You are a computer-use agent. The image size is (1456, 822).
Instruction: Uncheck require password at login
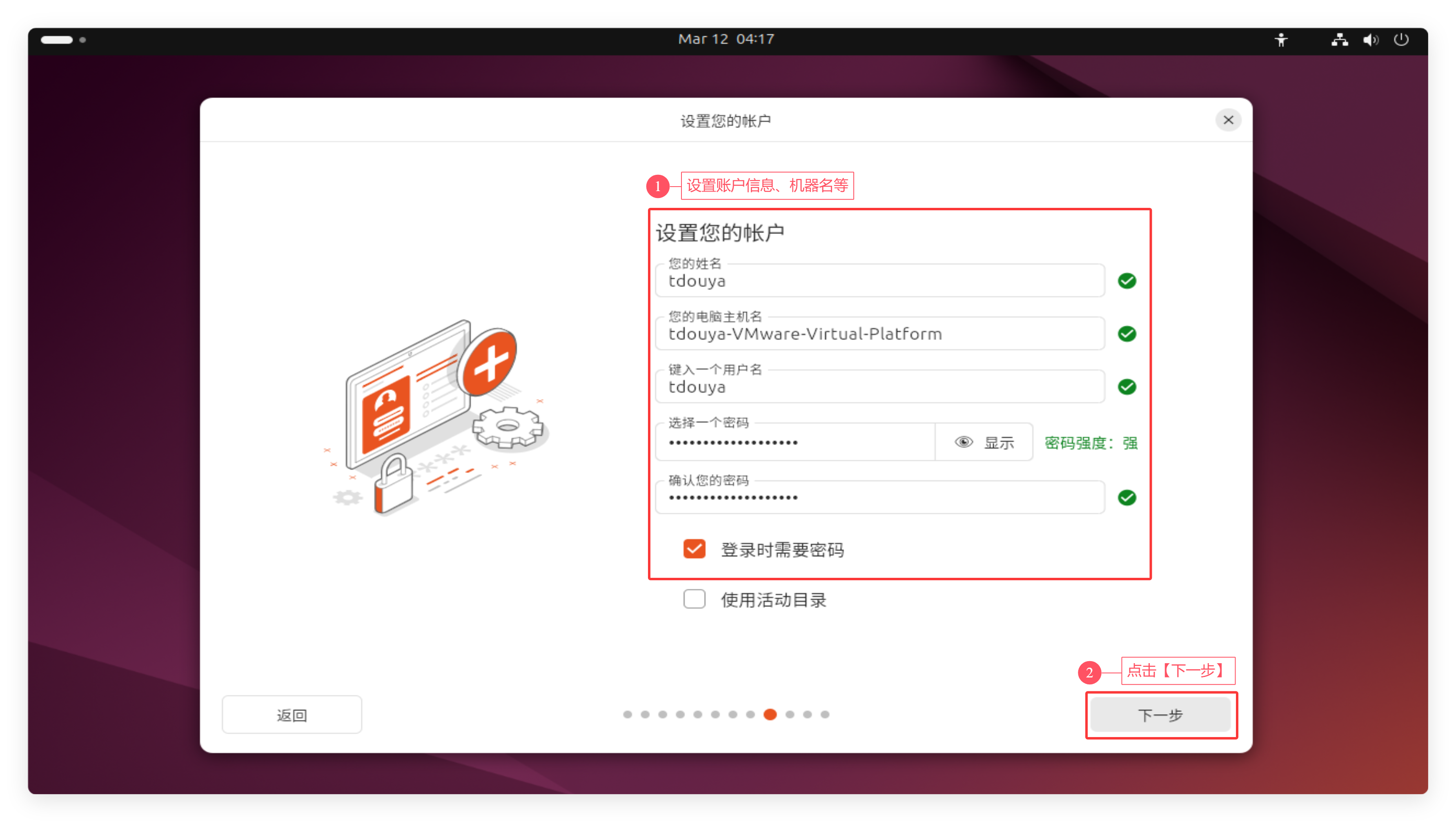tap(694, 549)
